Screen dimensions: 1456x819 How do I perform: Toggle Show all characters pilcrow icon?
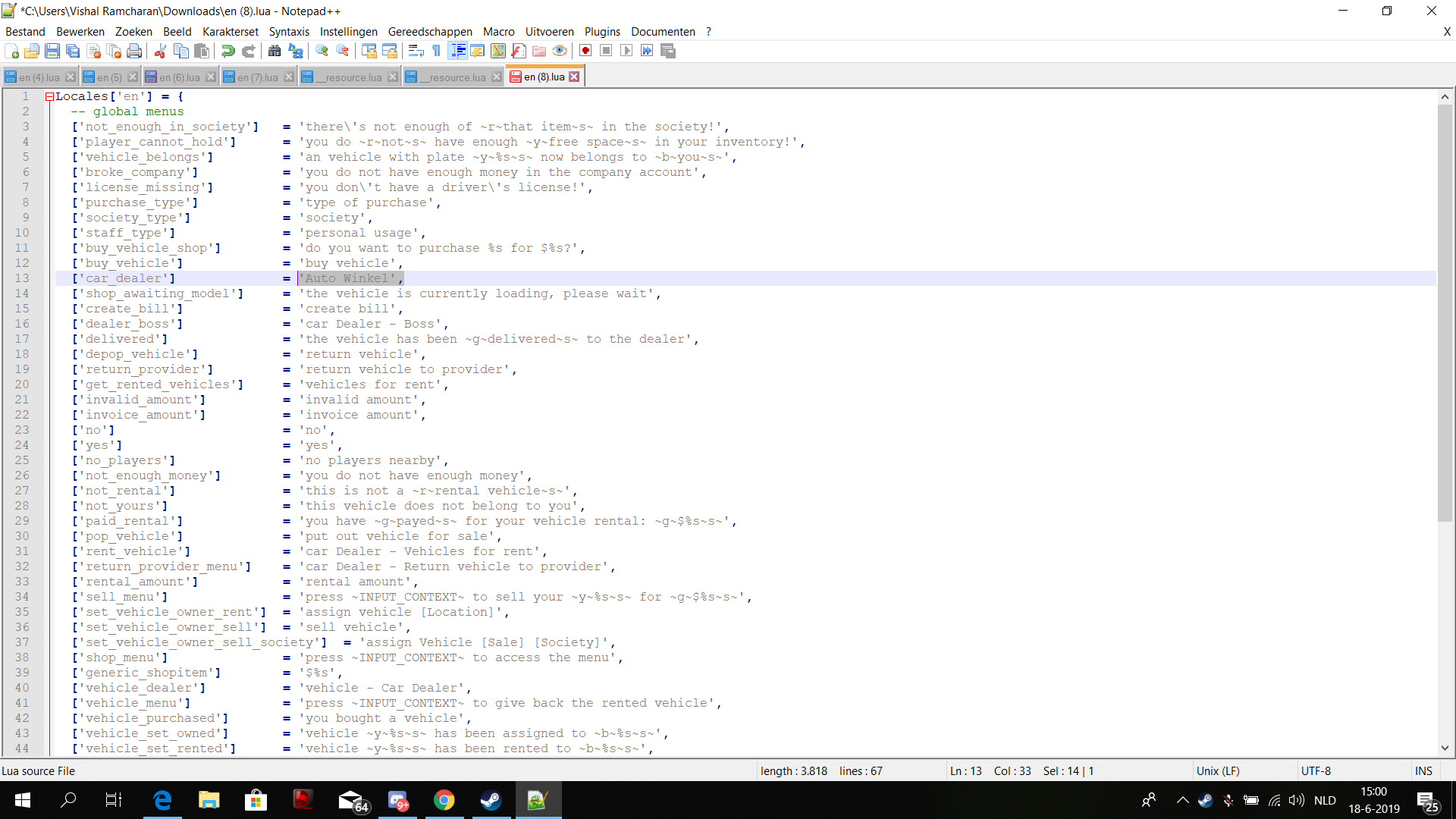436,51
